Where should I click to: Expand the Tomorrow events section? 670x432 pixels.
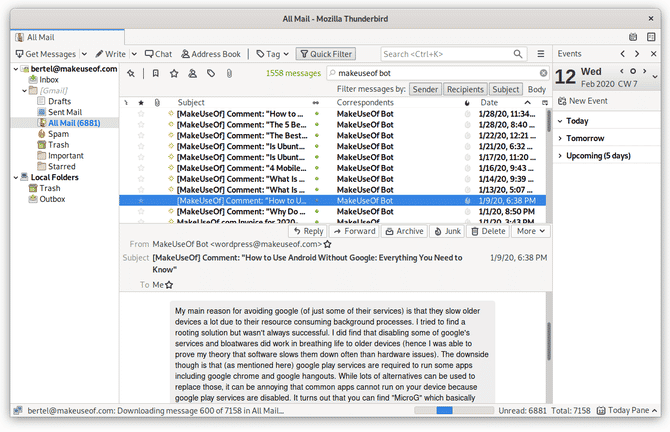tap(560, 138)
